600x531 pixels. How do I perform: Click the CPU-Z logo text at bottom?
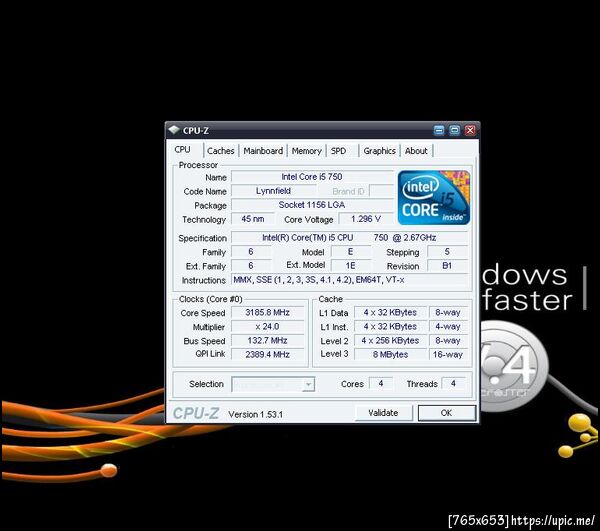pyautogui.click(x=196, y=413)
